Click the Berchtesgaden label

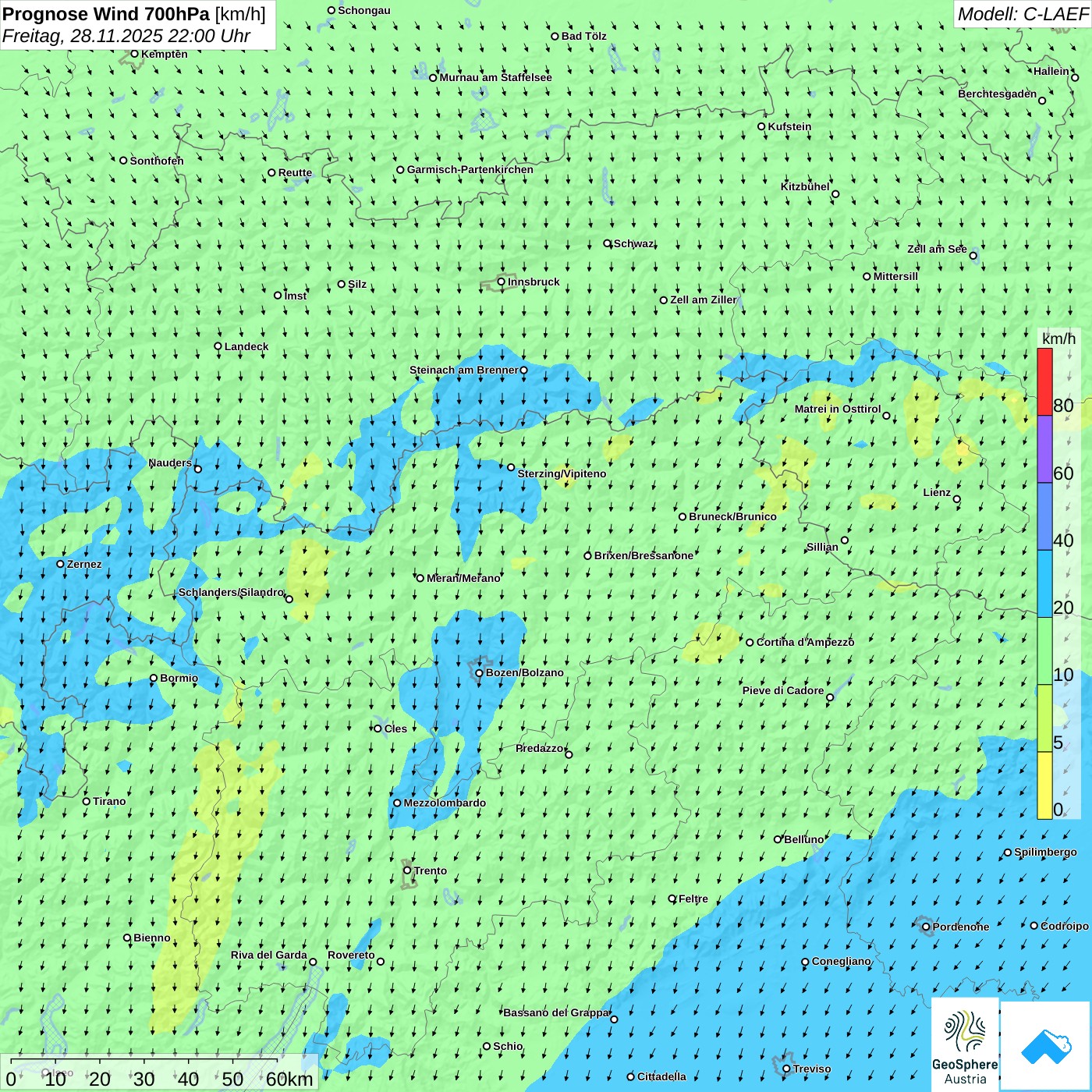(998, 94)
